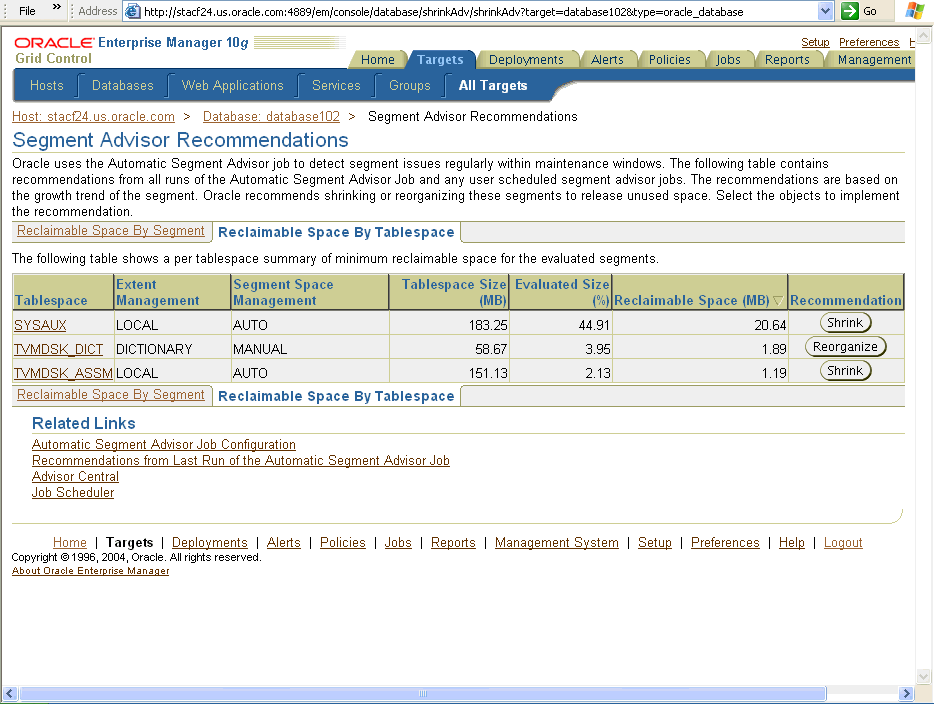934x704 pixels.
Task: Shrink the SYSAUX tablespace
Action: (x=845, y=323)
